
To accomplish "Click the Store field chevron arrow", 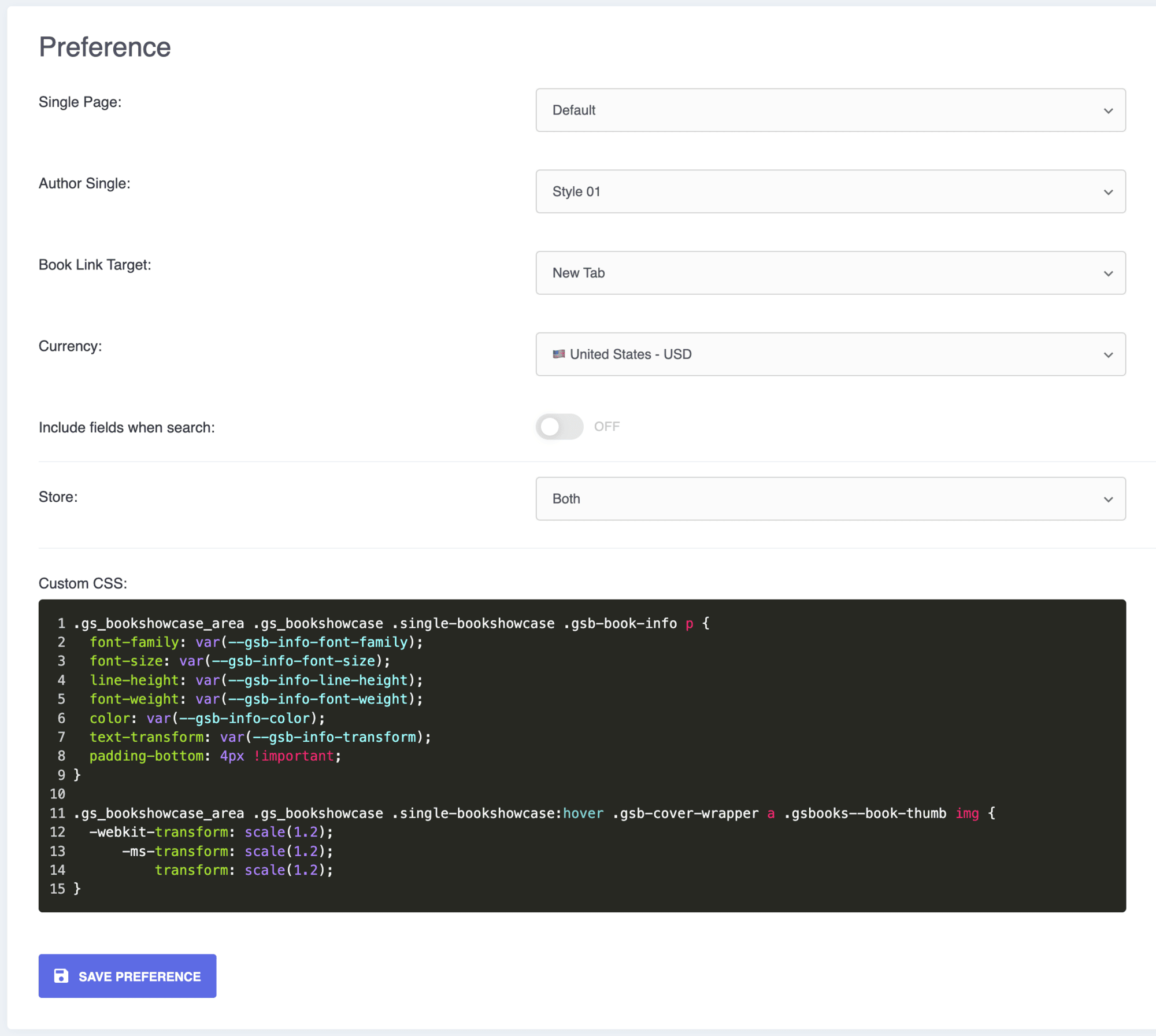I will tap(1108, 499).
